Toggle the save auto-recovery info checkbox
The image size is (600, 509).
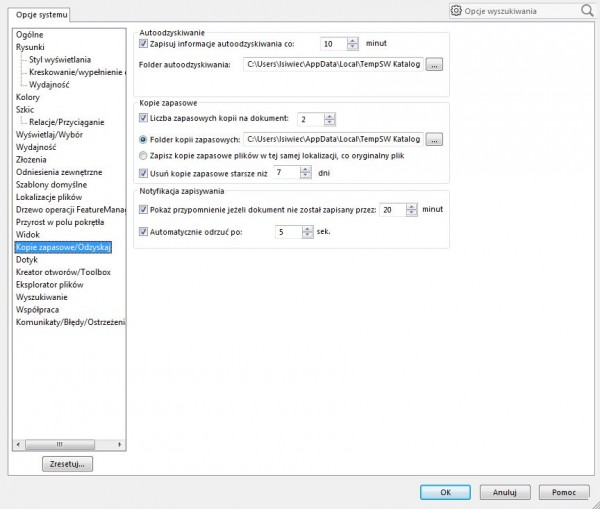(143, 43)
